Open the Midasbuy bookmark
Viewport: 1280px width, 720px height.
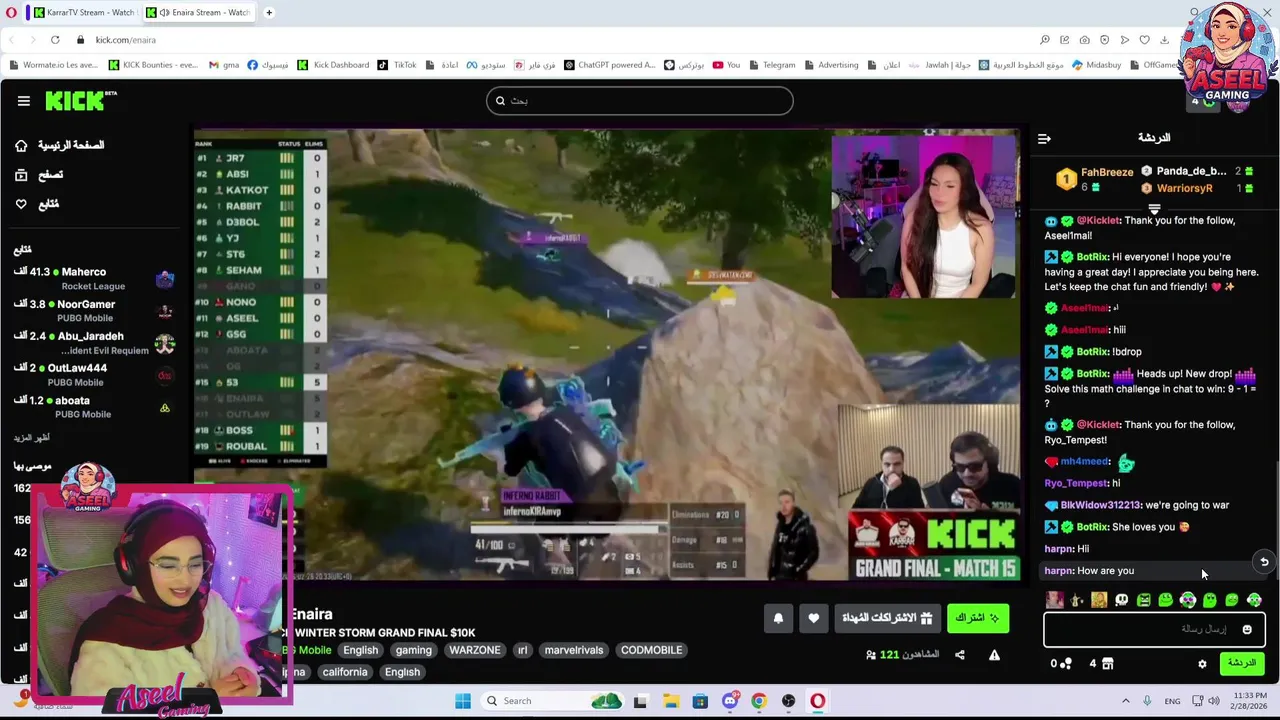[1096, 65]
